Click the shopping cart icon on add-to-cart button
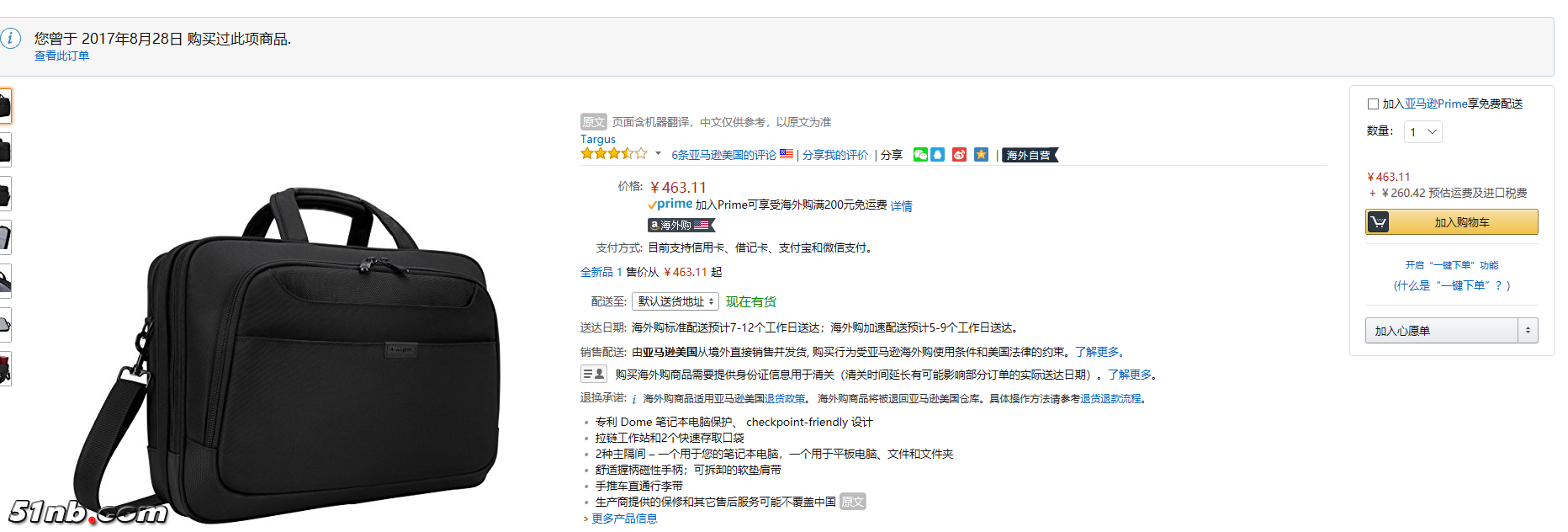 1378,222
